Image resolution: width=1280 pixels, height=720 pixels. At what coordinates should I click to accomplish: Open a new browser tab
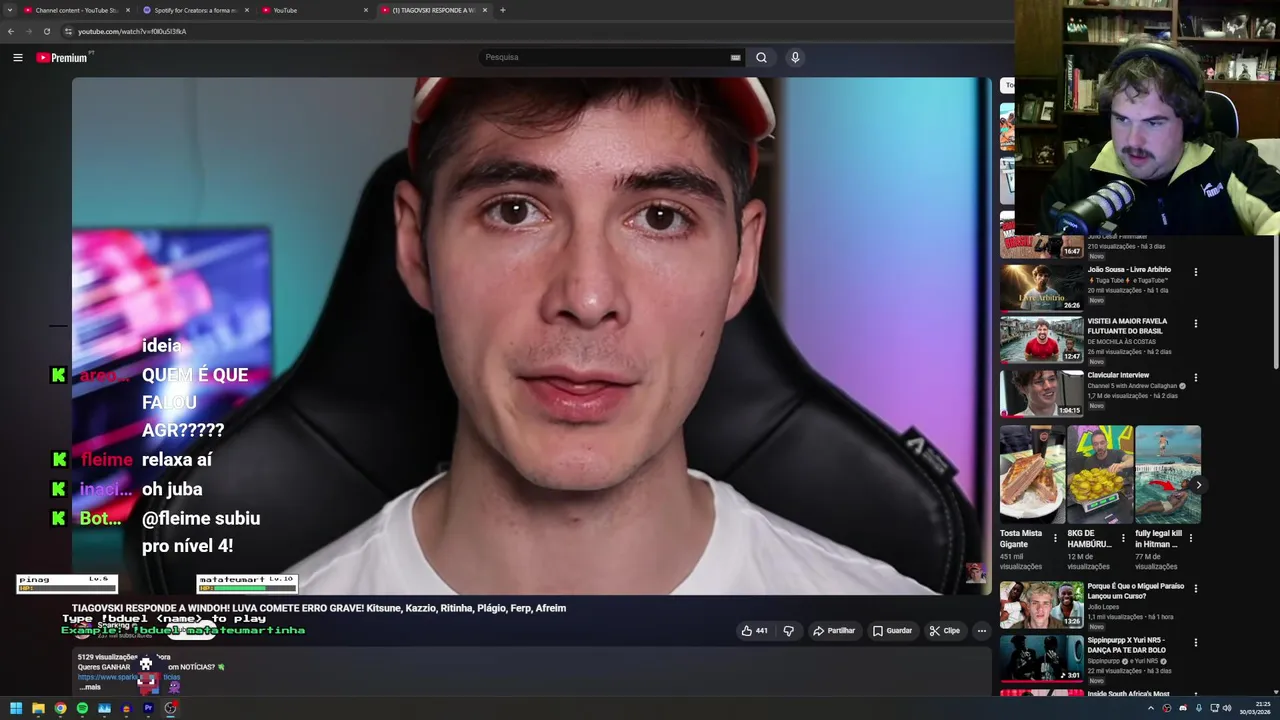coord(502,10)
